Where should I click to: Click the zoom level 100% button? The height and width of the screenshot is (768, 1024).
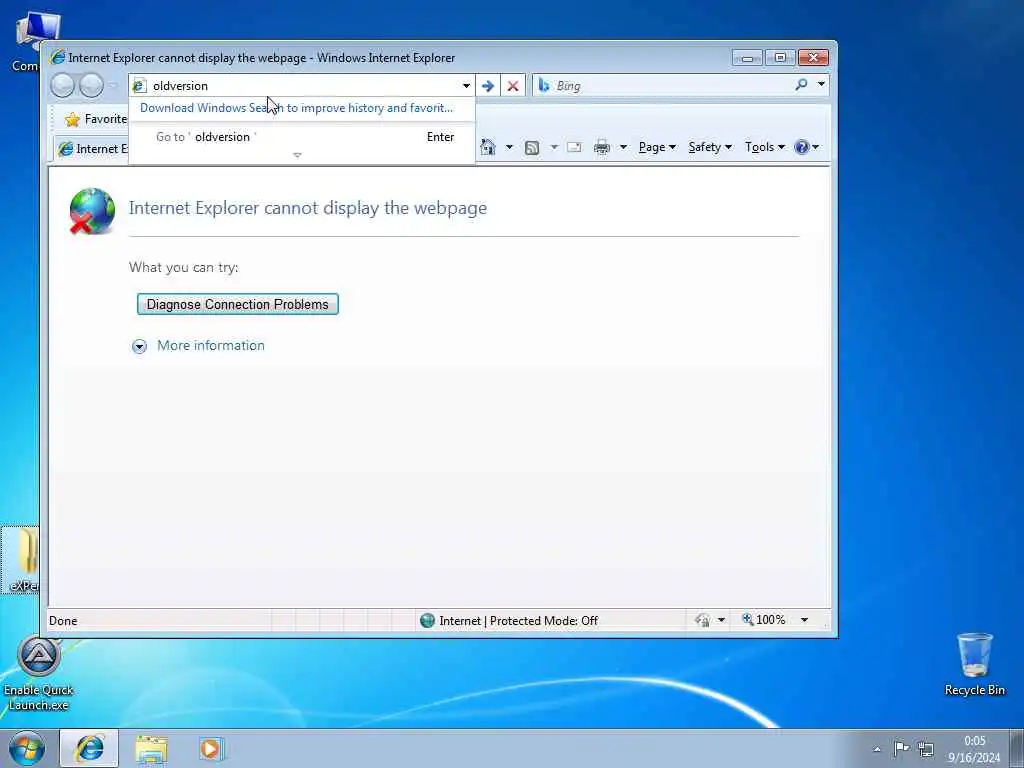[x=764, y=619]
